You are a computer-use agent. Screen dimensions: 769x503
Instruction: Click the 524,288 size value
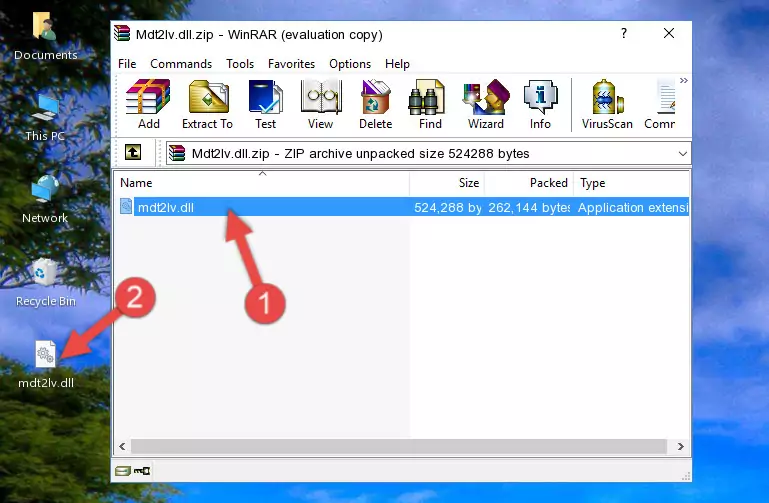tap(448, 207)
